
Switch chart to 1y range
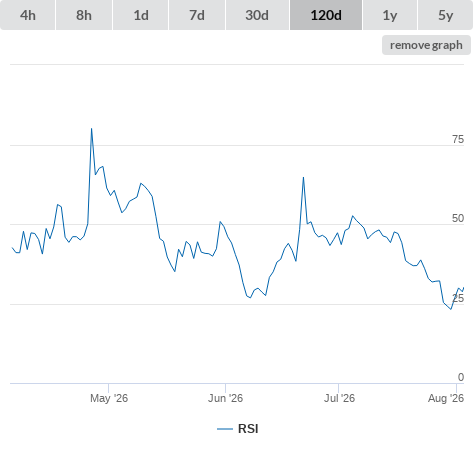point(390,15)
